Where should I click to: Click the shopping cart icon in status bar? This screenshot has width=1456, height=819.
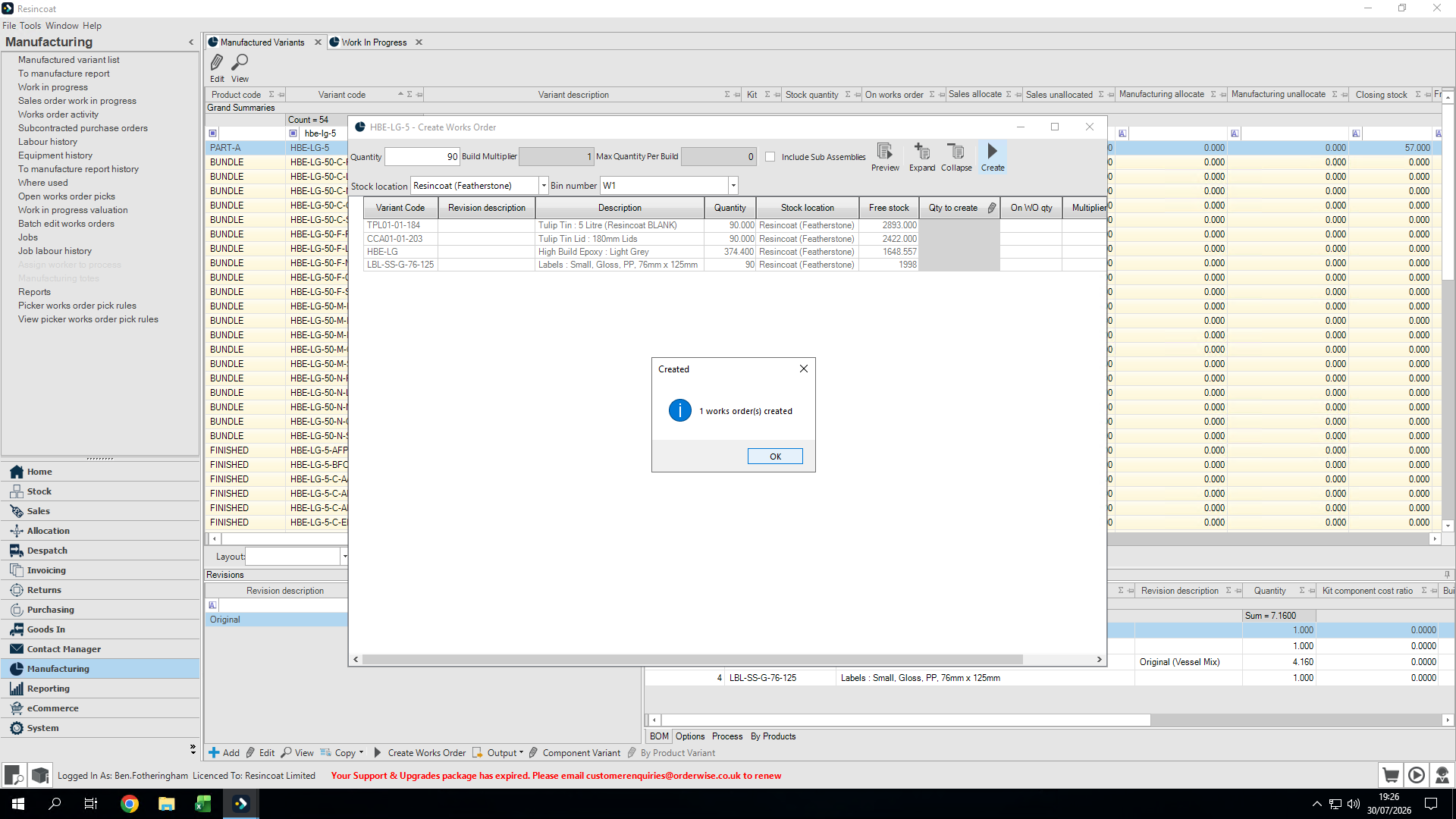point(1390,775)
